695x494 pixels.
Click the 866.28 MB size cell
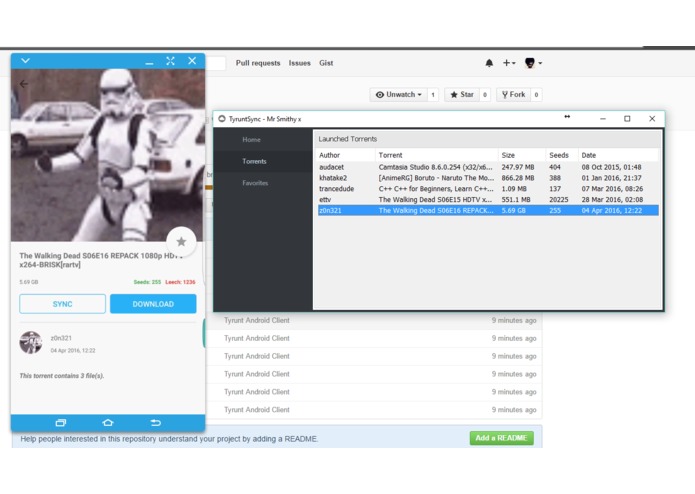point(518,178)
